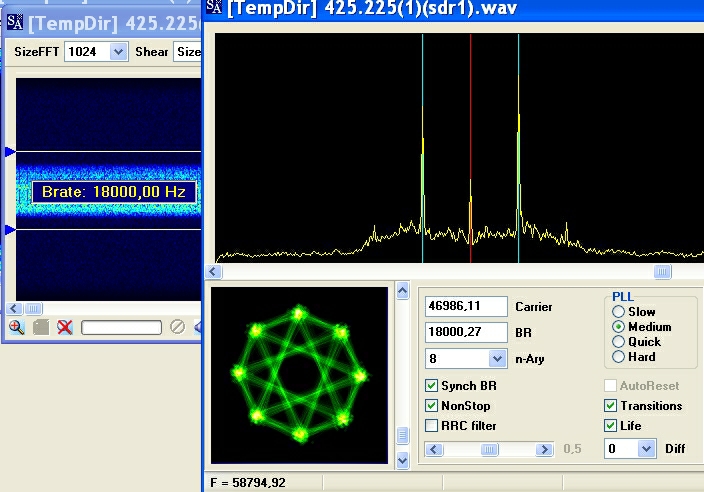This screenshot has width=704, height=492.
Task: Click right arrow of RRC filter slider
Action: click(544, 449)
